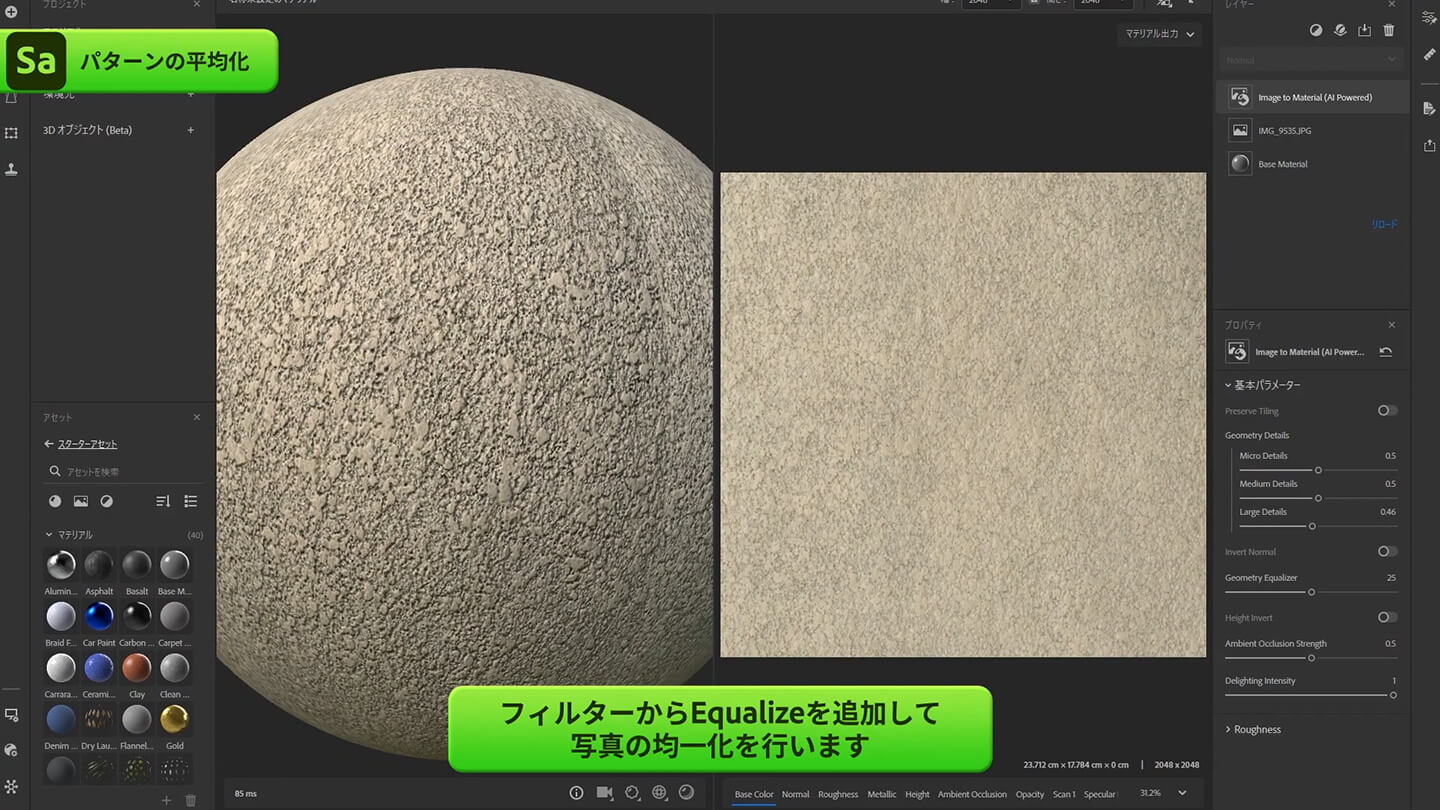Switch Assets panel to list view icon

click(191, 501)
